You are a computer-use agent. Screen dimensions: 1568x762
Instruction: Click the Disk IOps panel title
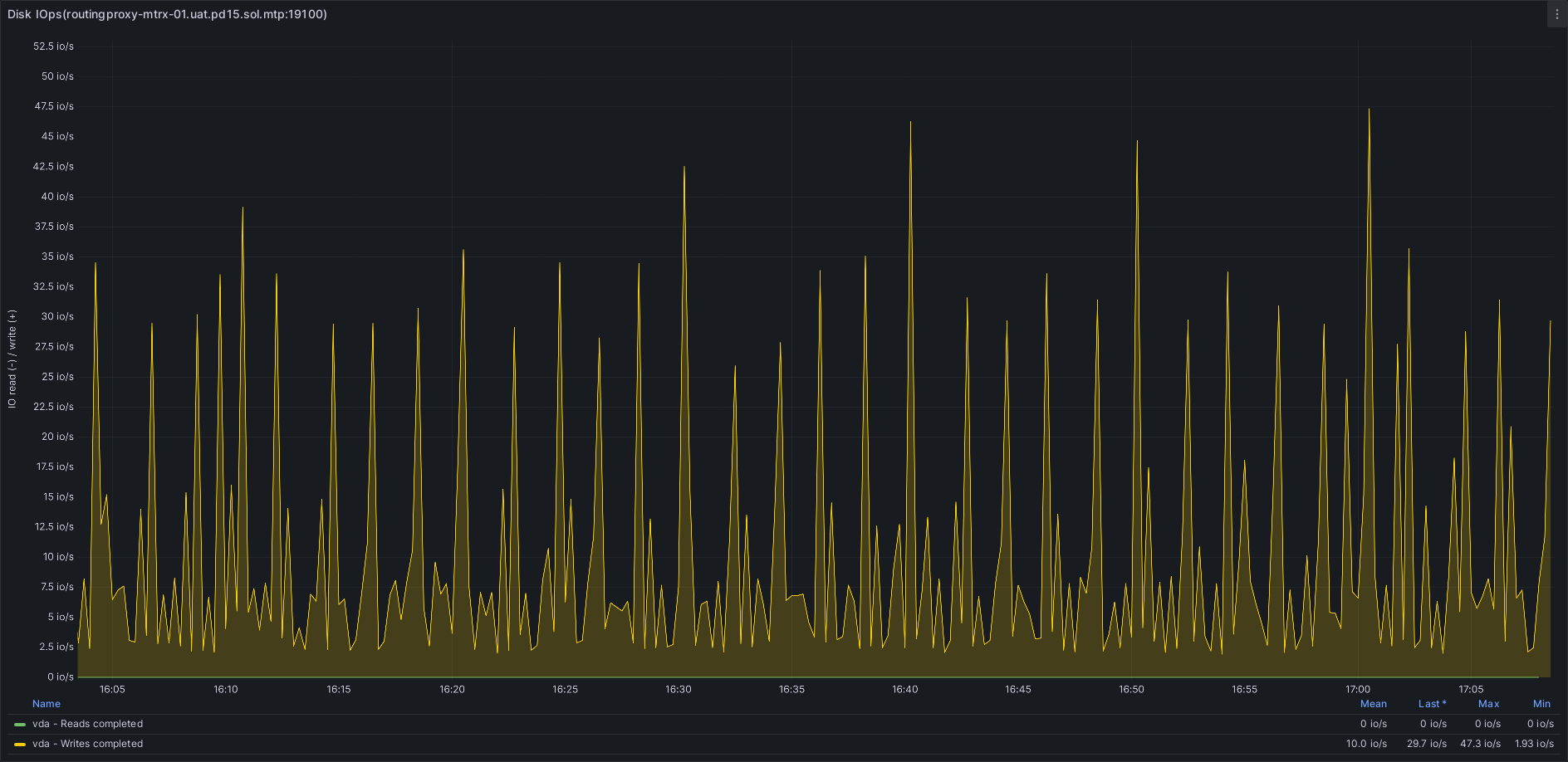point(167,14)
